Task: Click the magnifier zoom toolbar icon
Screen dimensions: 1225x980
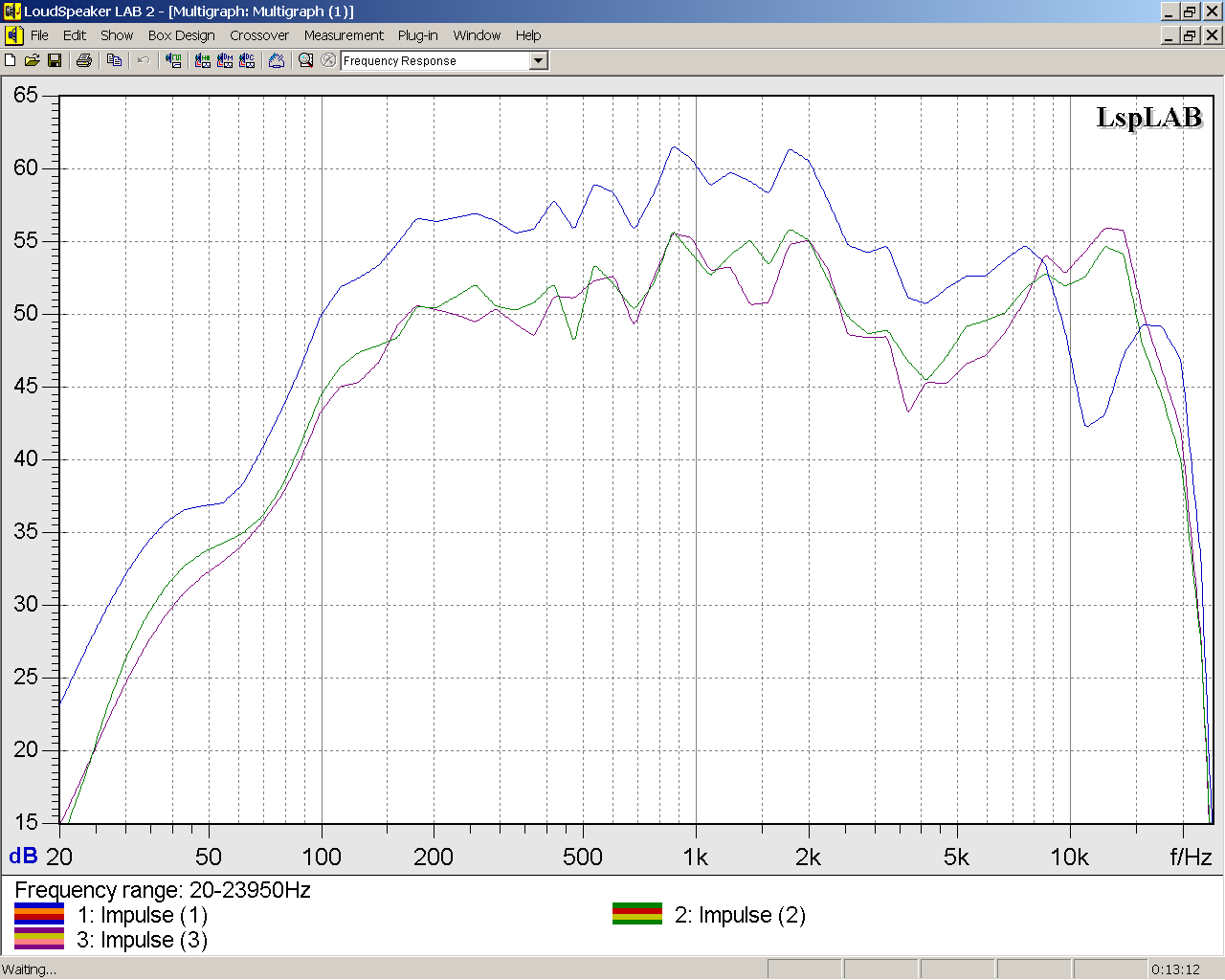Action: [306, 60]
